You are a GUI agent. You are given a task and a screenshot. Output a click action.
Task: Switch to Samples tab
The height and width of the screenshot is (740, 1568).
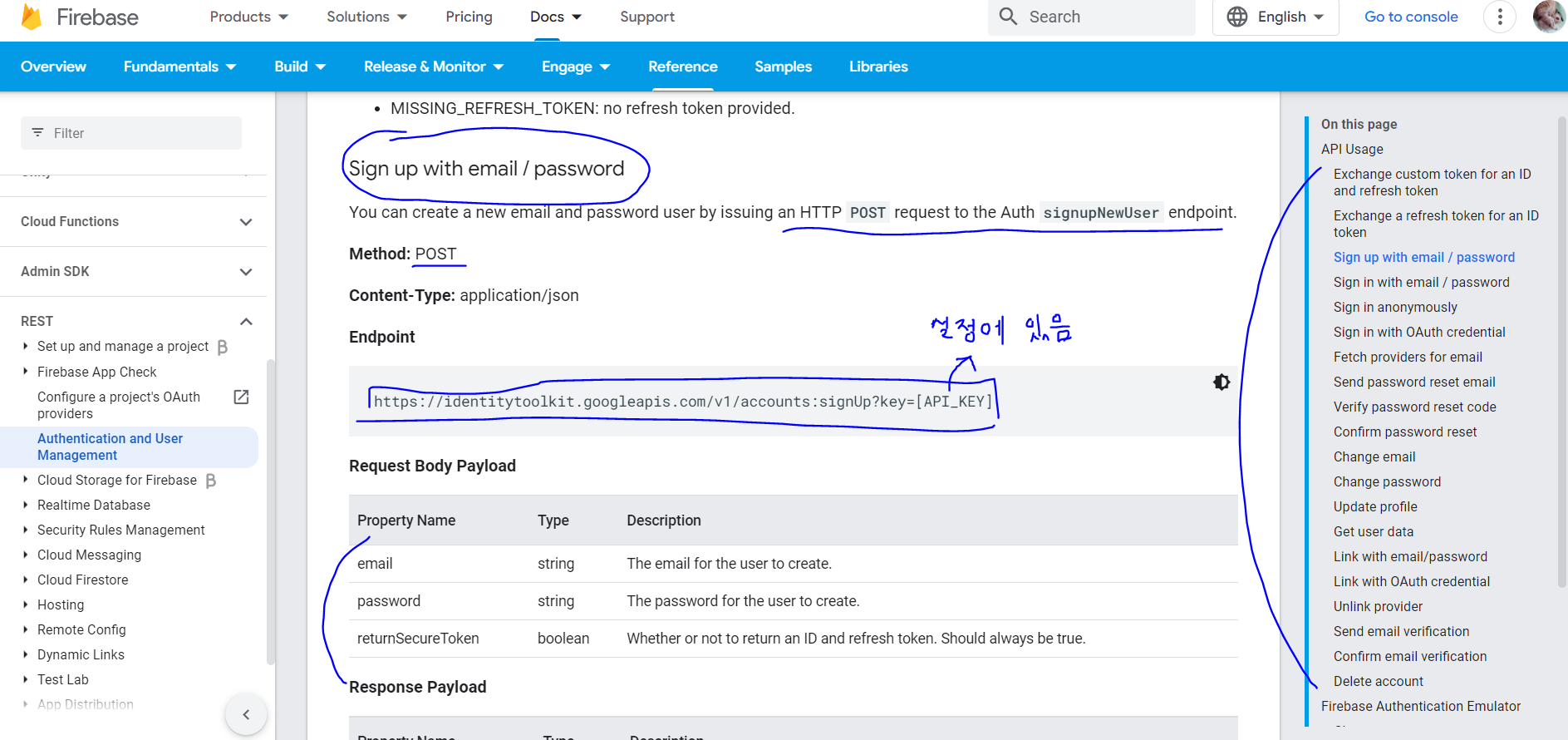(783, 67)
